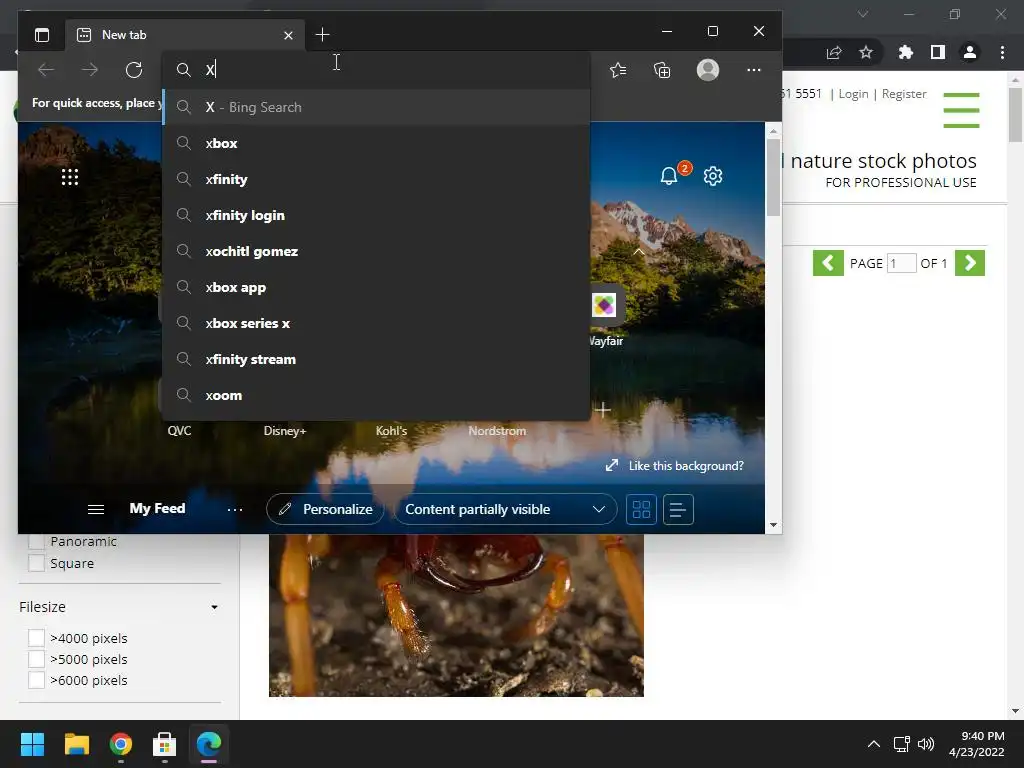
Task: Open Edge Collections icon
Action: coord(662,70)
